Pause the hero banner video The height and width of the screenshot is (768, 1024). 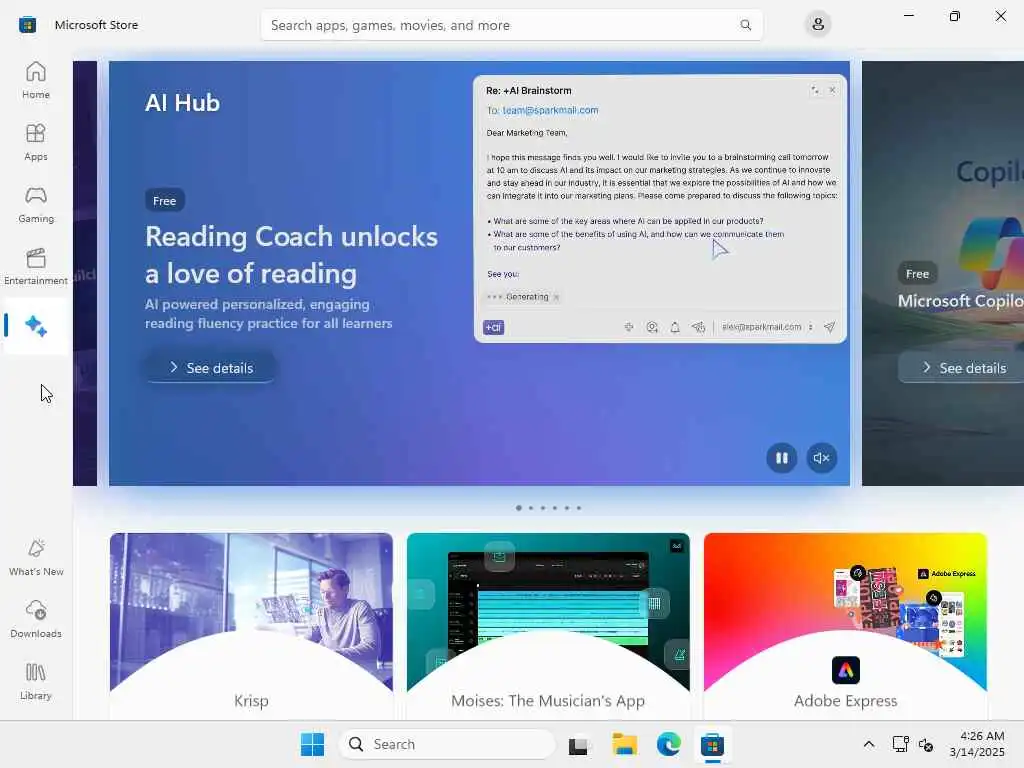(x=781, y=458)
